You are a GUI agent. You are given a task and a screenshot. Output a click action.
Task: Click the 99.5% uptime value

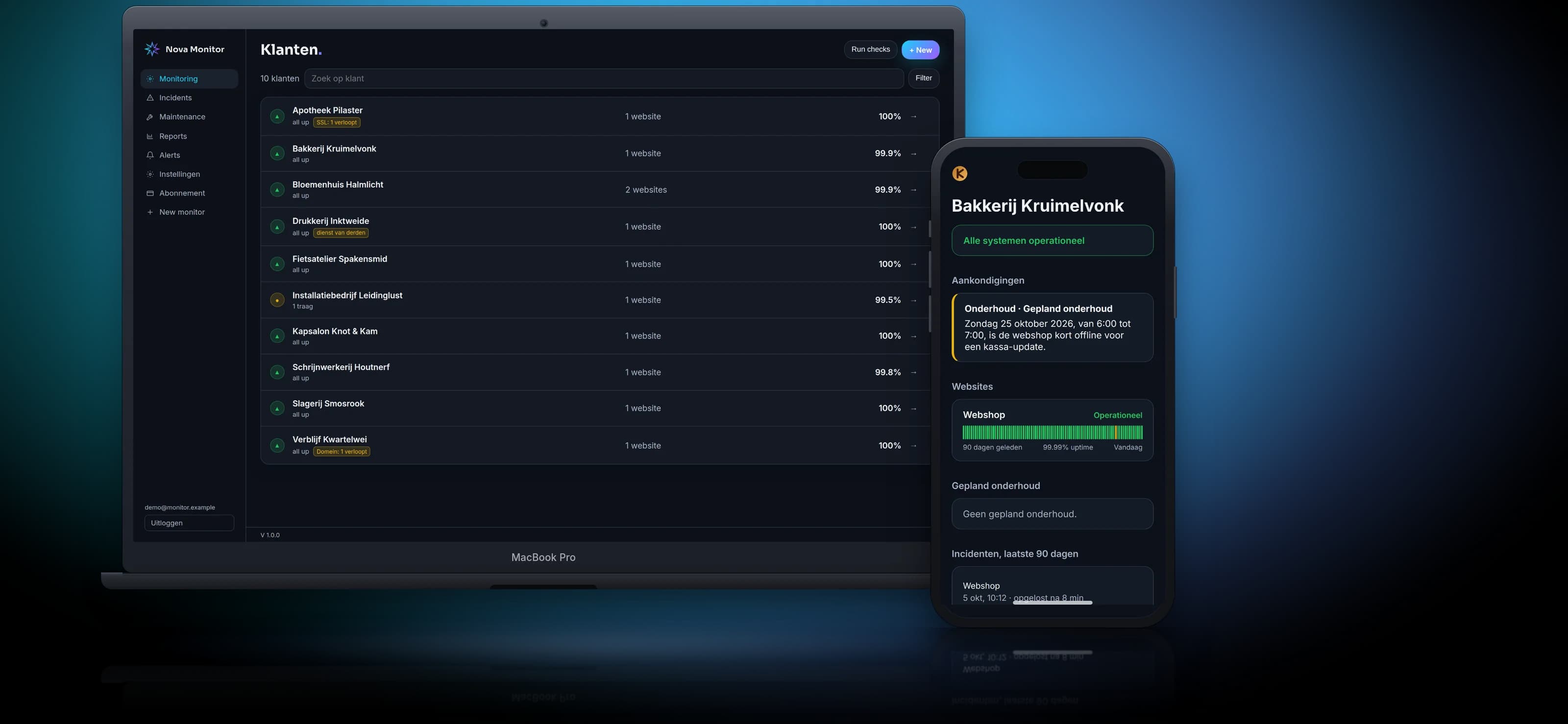[x=887, y=300]
